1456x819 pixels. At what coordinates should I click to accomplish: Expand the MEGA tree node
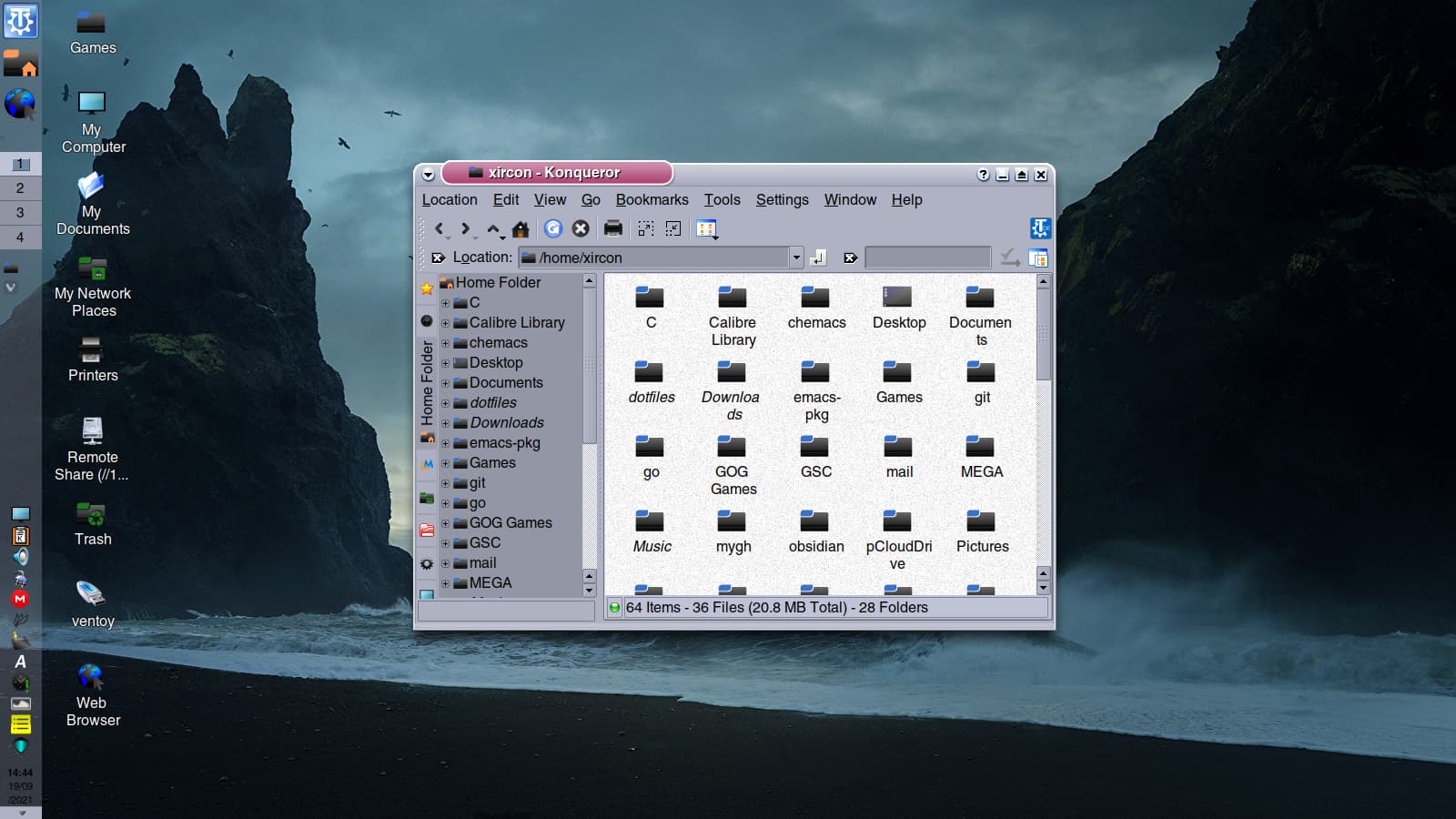445,583
